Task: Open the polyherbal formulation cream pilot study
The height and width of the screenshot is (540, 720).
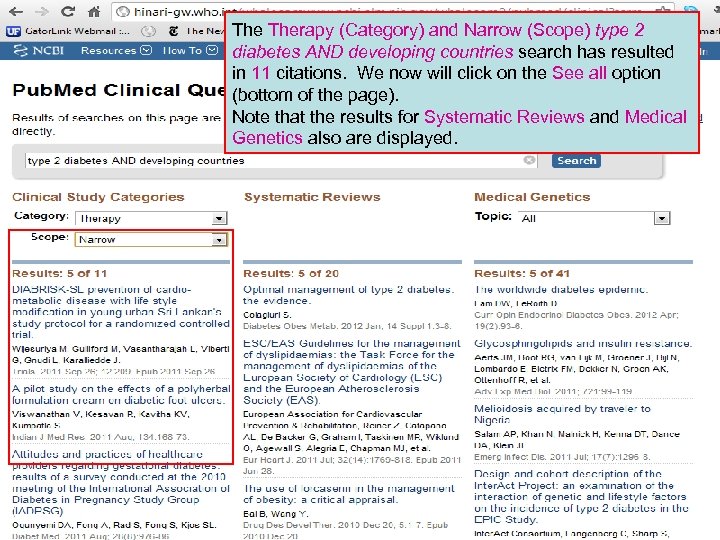Action: (121, 394)
